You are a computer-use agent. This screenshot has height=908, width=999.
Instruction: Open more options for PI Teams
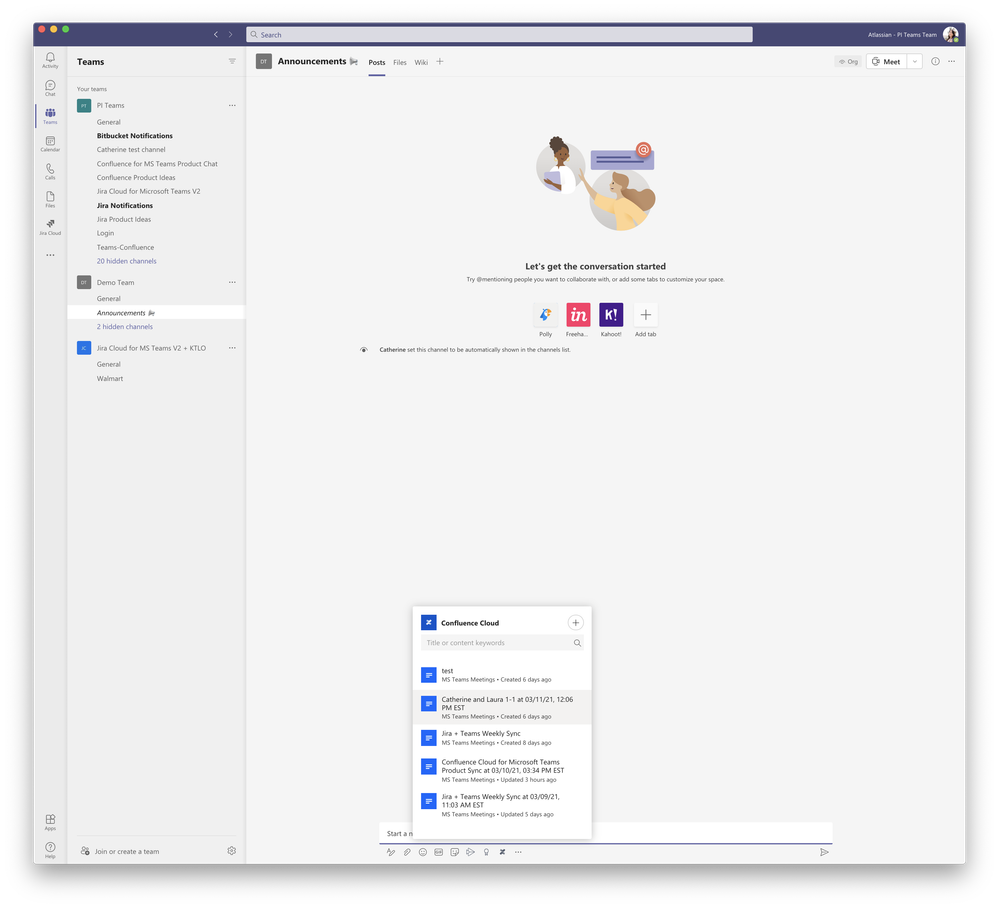232,105
